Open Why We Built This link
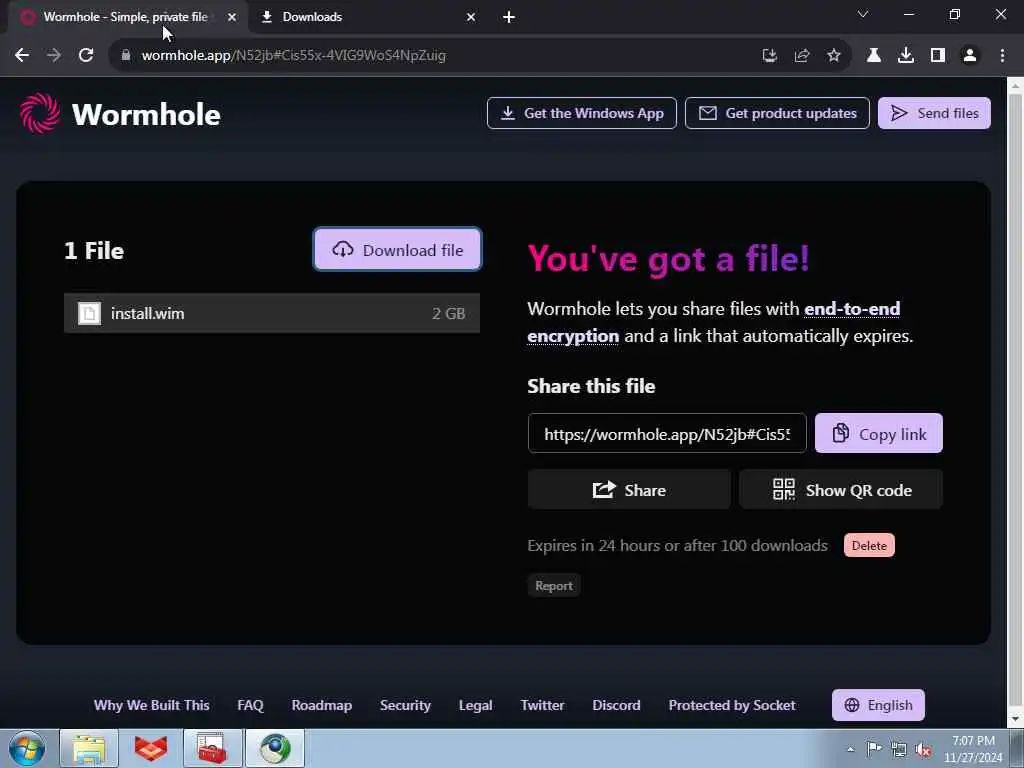 tap(152, 705)
